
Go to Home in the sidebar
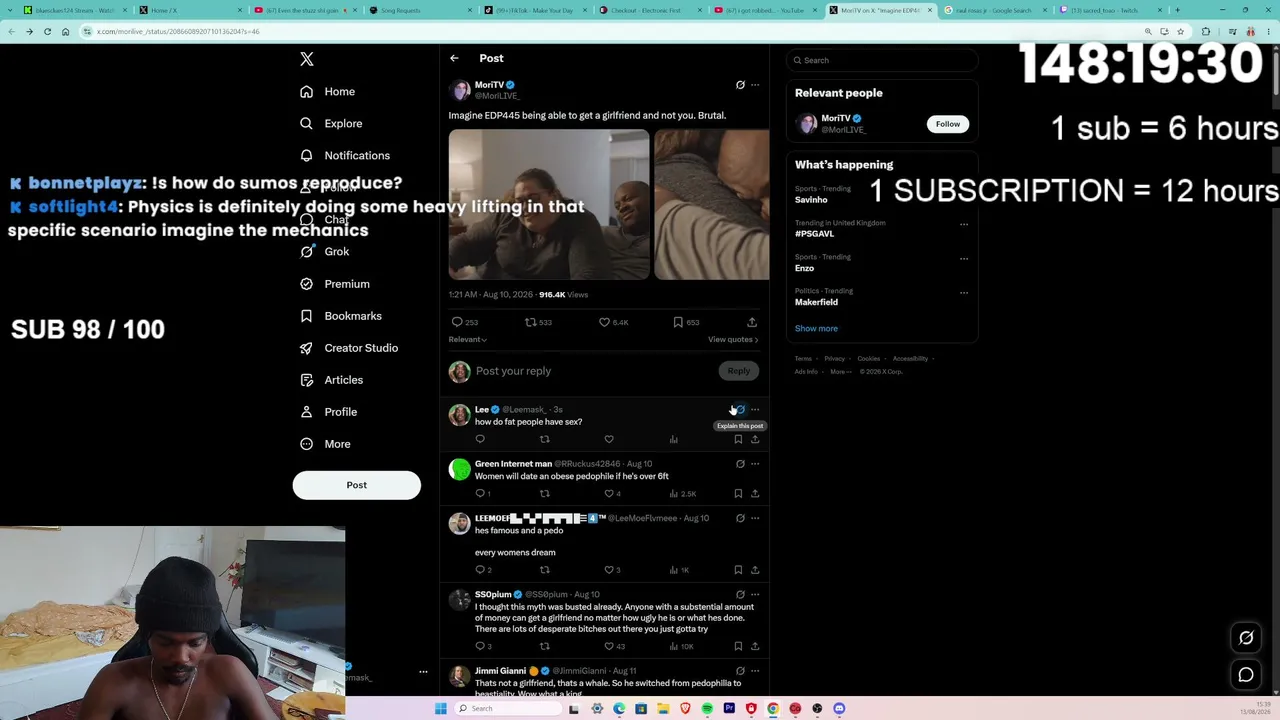click(x=328, y=92)
